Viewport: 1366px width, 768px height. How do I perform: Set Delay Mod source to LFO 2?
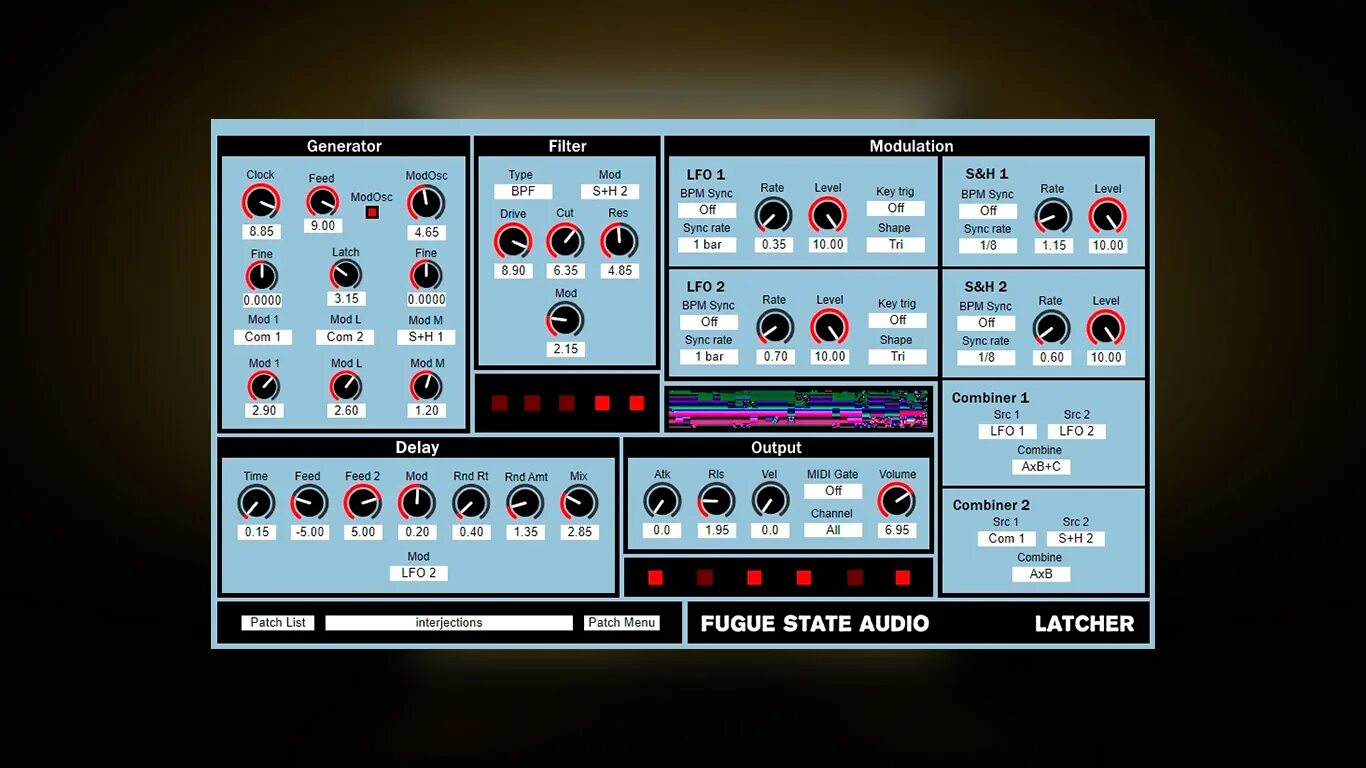(418, 573)
